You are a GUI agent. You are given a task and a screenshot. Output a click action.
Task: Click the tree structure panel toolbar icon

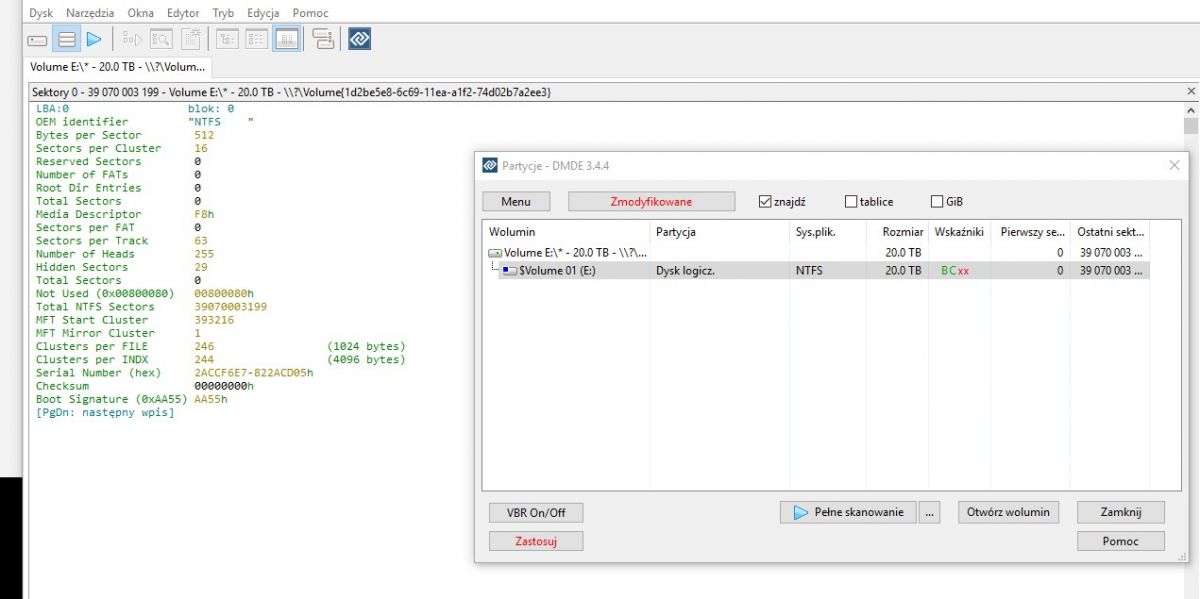[322, 40]
